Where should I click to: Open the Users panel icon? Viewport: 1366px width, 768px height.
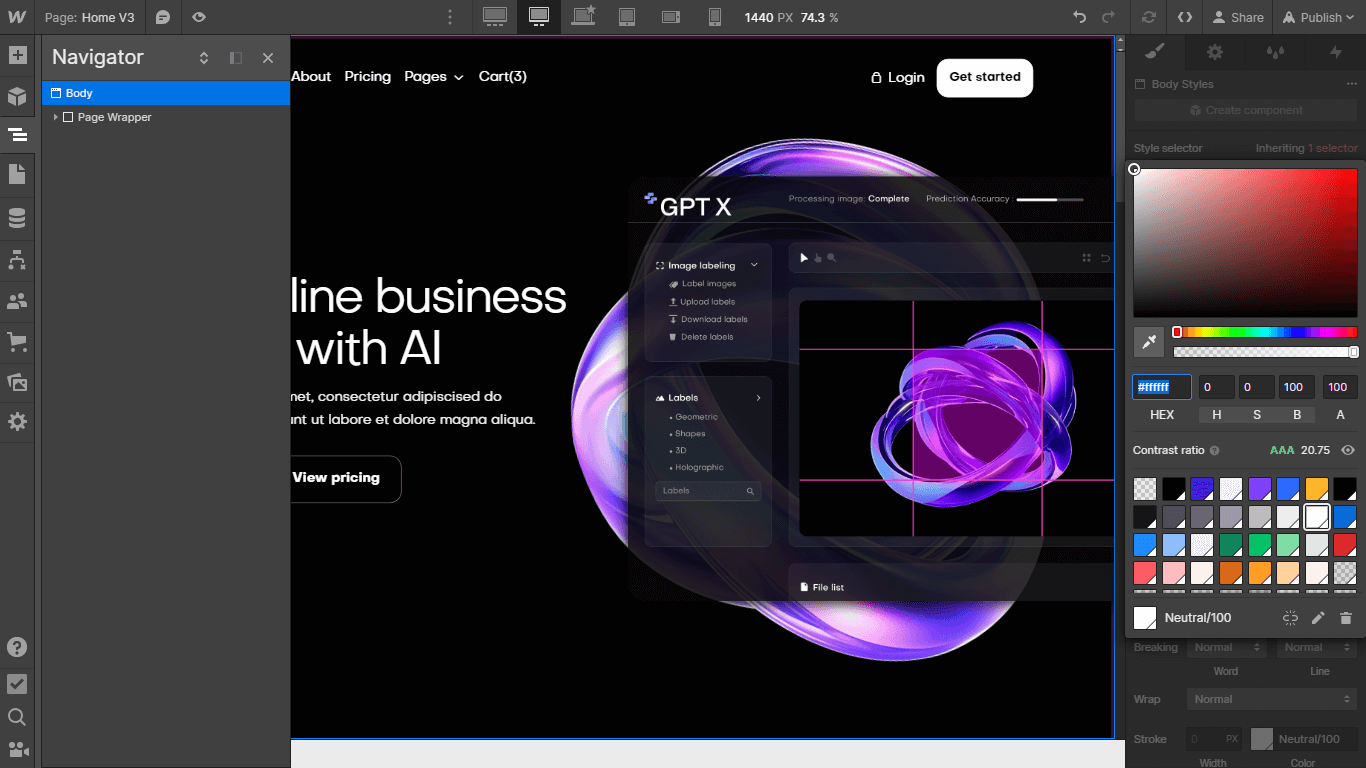17,301
